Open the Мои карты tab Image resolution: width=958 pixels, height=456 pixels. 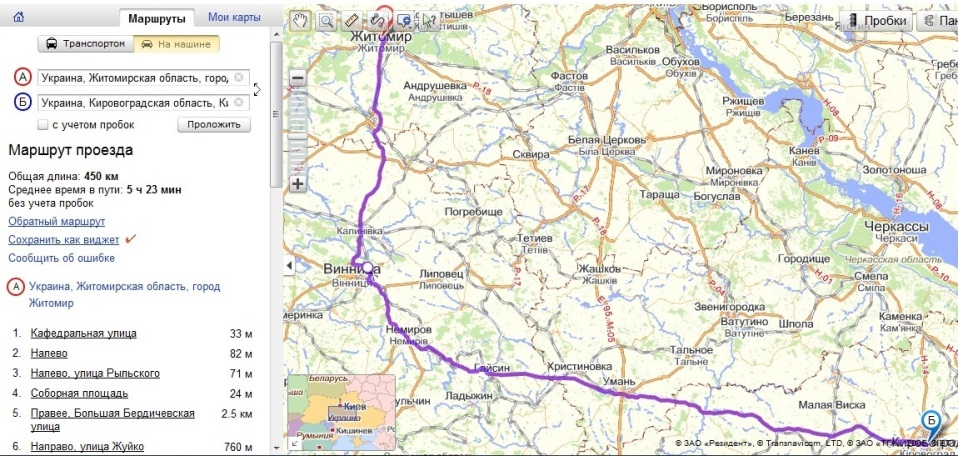234,18
